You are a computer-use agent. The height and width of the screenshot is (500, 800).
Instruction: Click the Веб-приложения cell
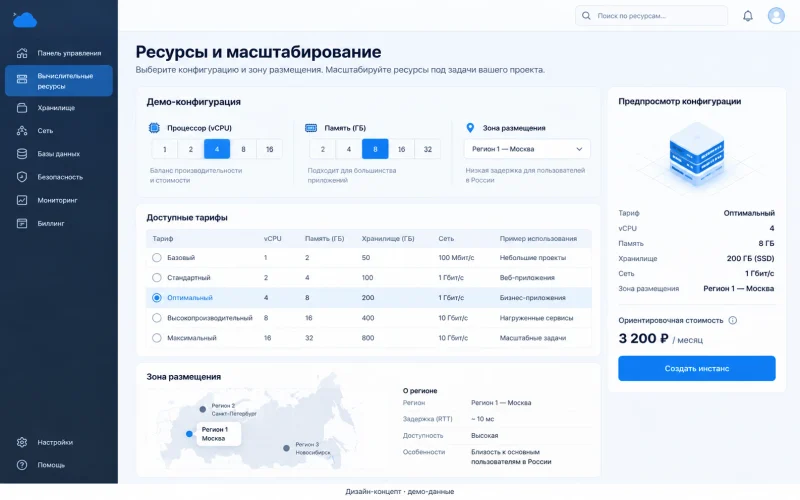[527, 278]
